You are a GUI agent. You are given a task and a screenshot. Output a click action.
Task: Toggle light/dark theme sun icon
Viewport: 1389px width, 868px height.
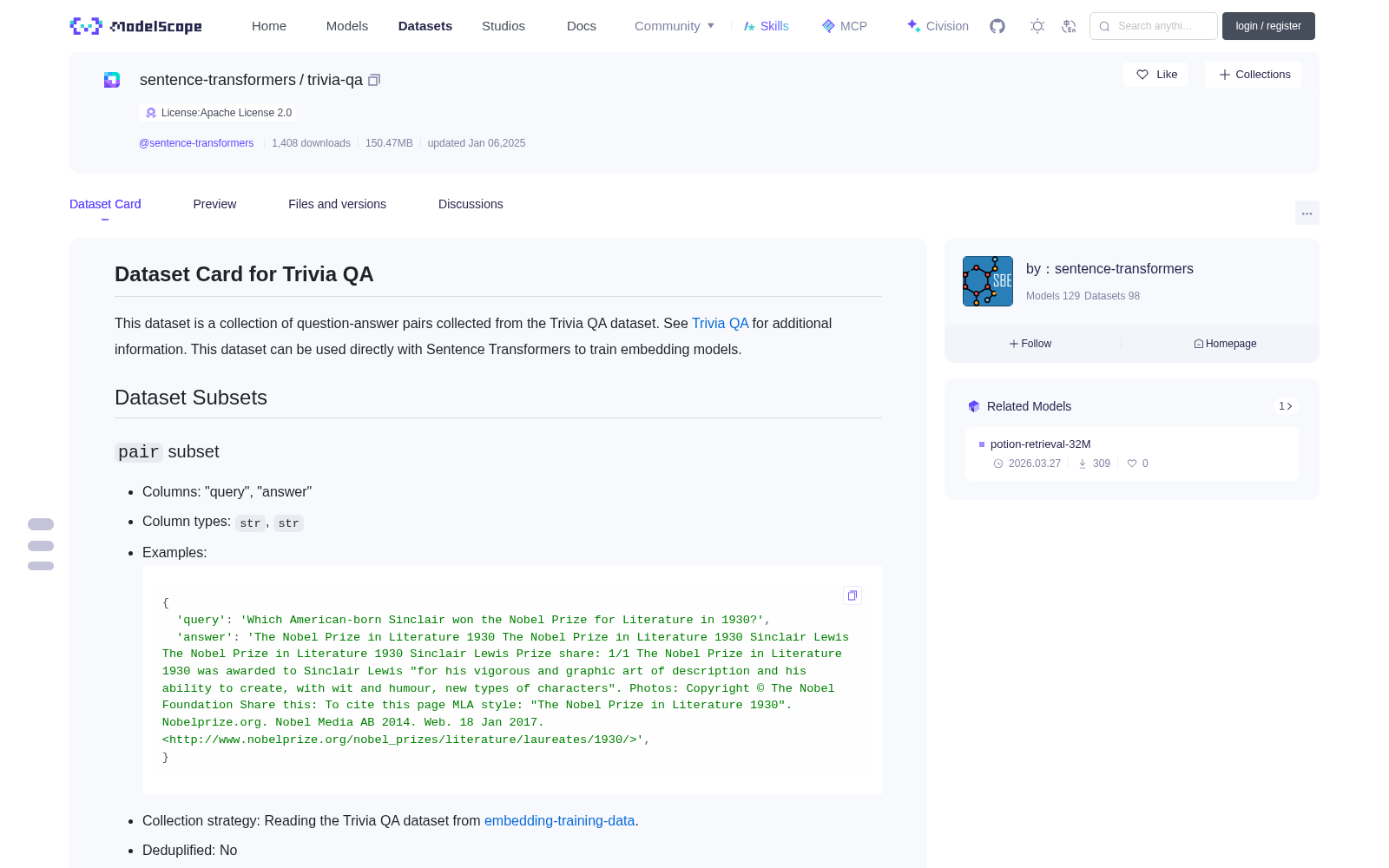coord(1037,26)
